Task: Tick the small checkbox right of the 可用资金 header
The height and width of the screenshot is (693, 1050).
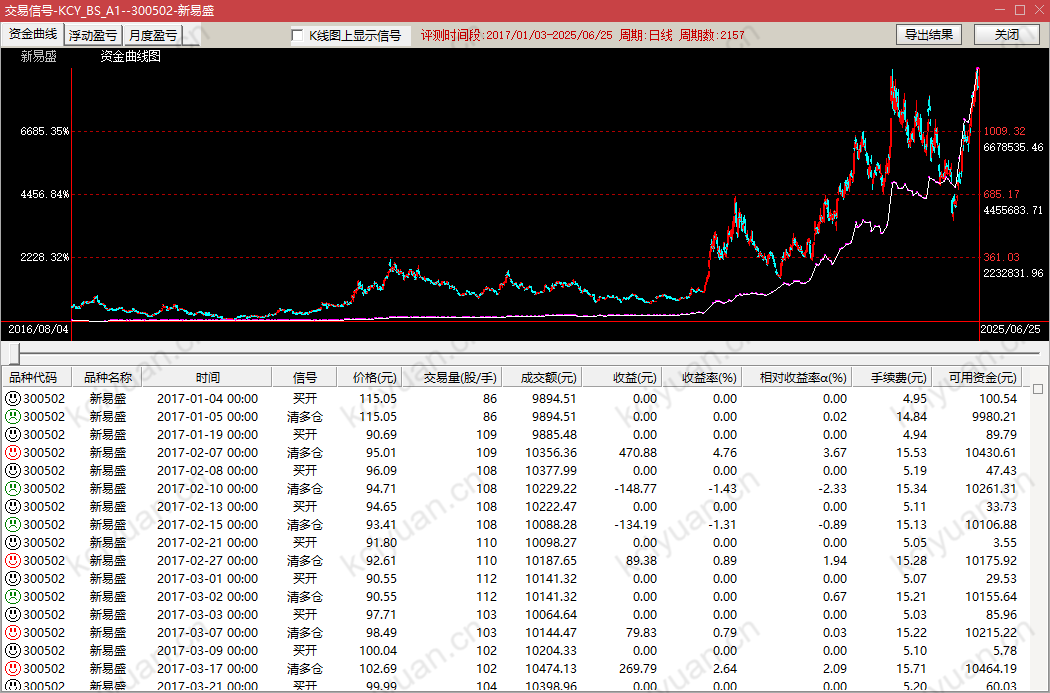Action: pos(1038,389)
